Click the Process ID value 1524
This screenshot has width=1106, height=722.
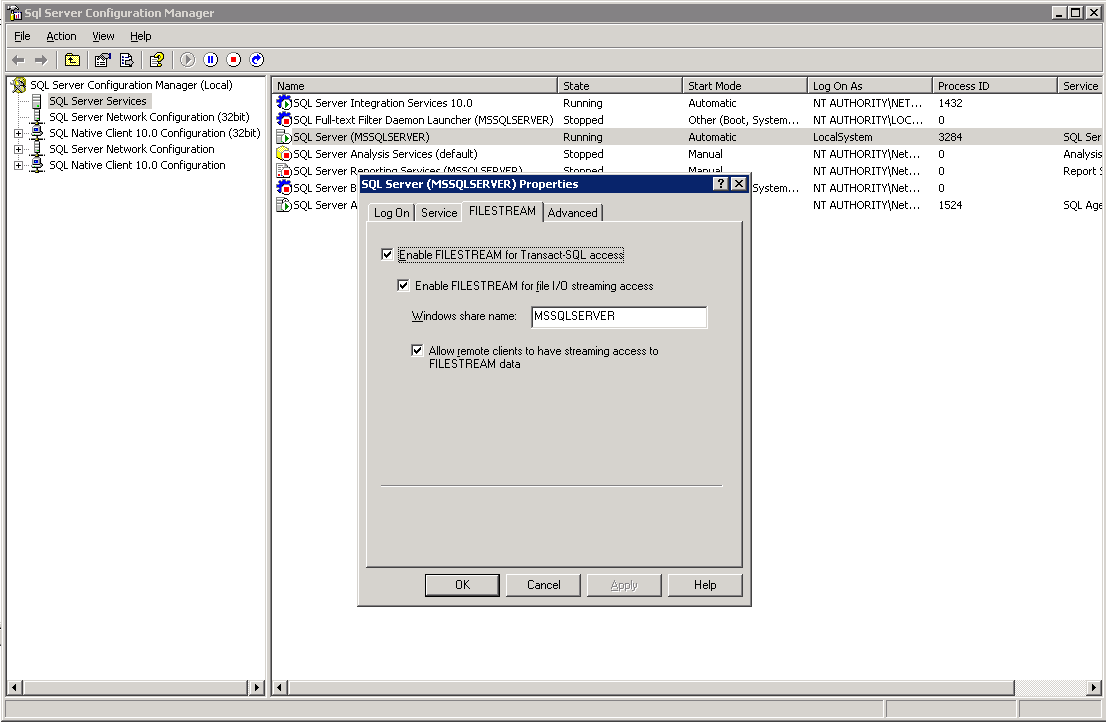click(950, 205)
